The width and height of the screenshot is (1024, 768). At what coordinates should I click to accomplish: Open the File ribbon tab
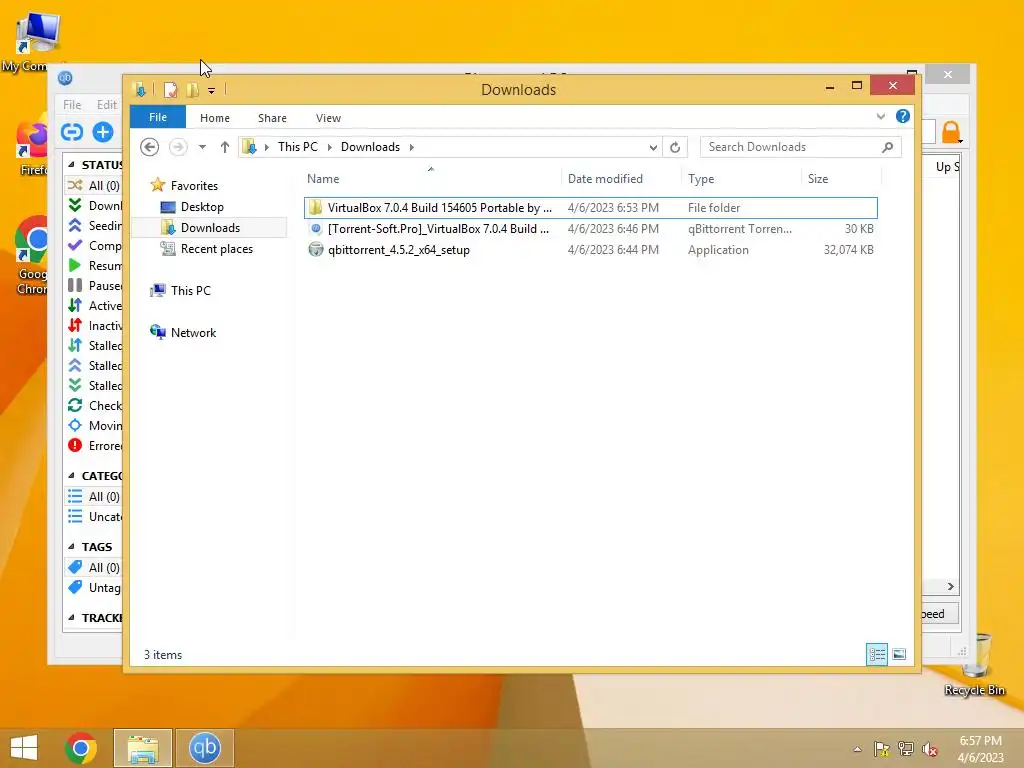point(158,117)
